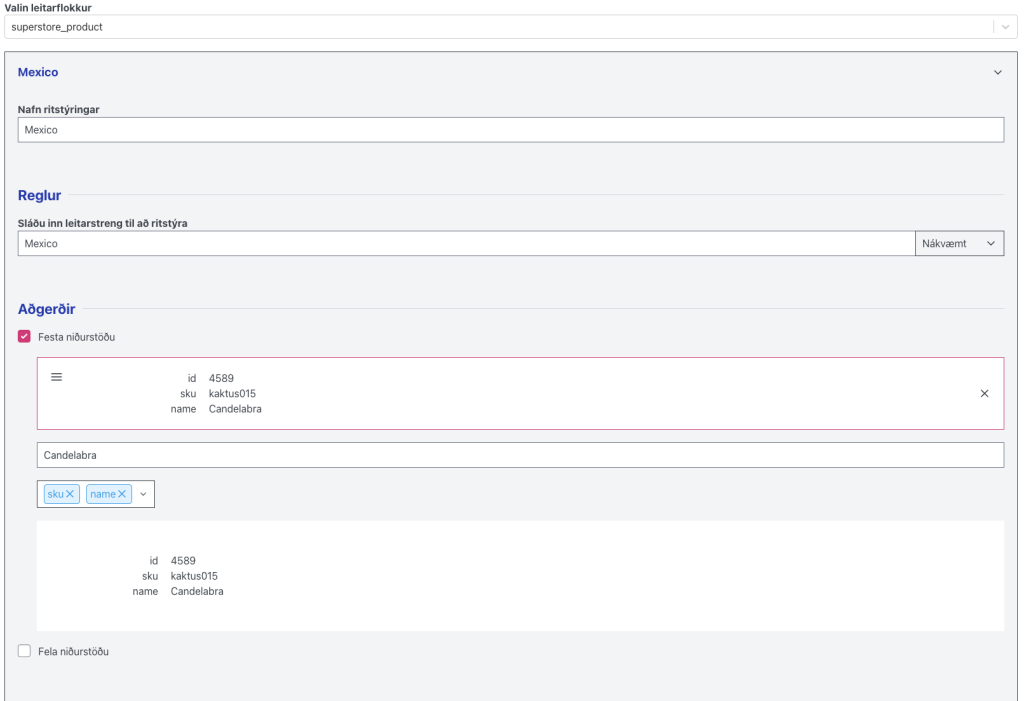Click the chevron arrow in the Valin leitarflokkur selector

(x=1004, y=27)
